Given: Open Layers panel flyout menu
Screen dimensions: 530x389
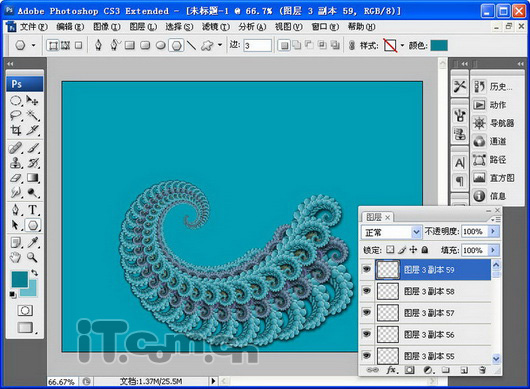Looking at the screenshot, I should [496, 219].
